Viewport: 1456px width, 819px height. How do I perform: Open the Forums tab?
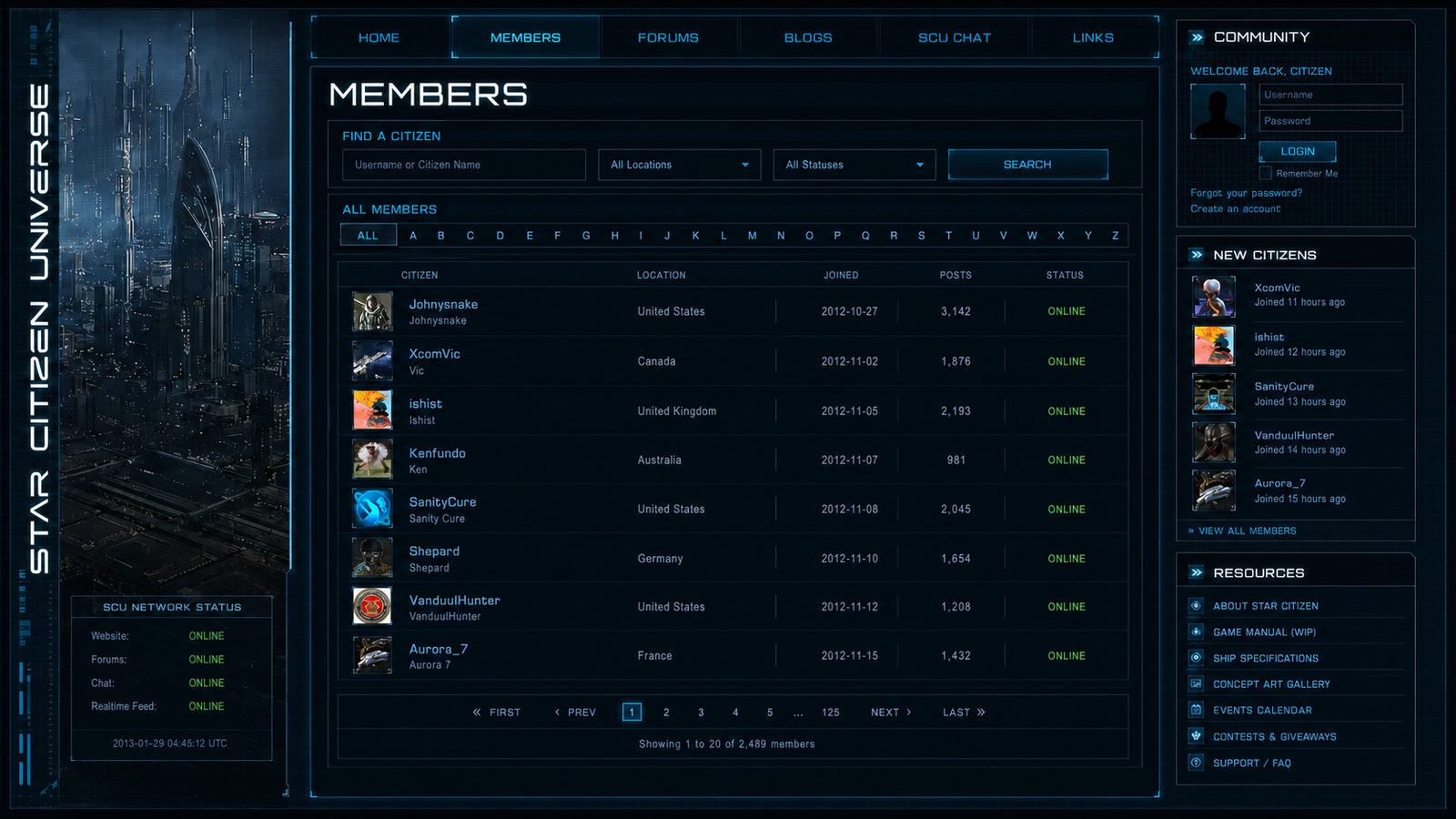tap(668, 37)
